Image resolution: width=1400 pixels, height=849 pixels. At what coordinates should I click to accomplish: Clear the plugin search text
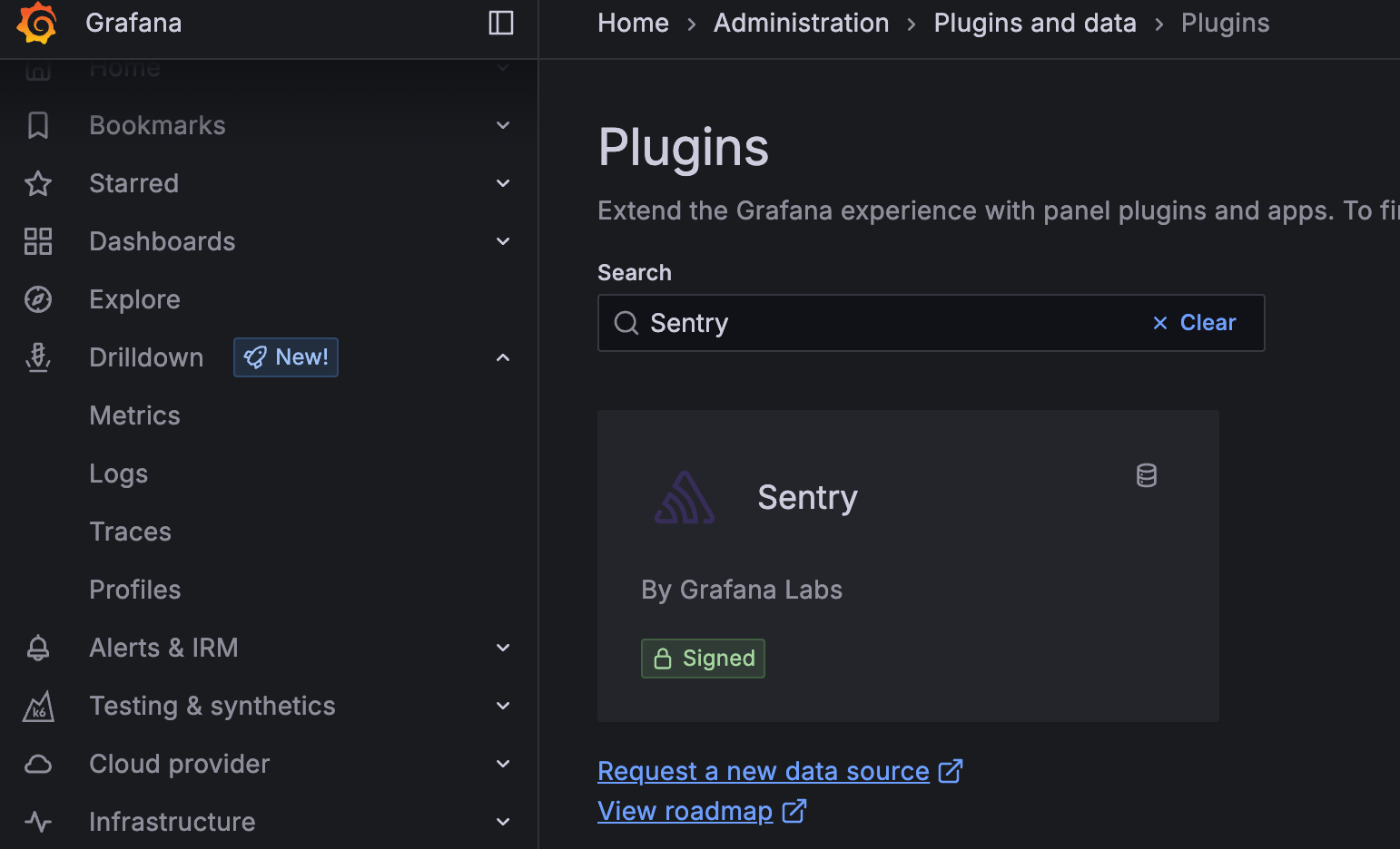click(x=1194, y=323)
